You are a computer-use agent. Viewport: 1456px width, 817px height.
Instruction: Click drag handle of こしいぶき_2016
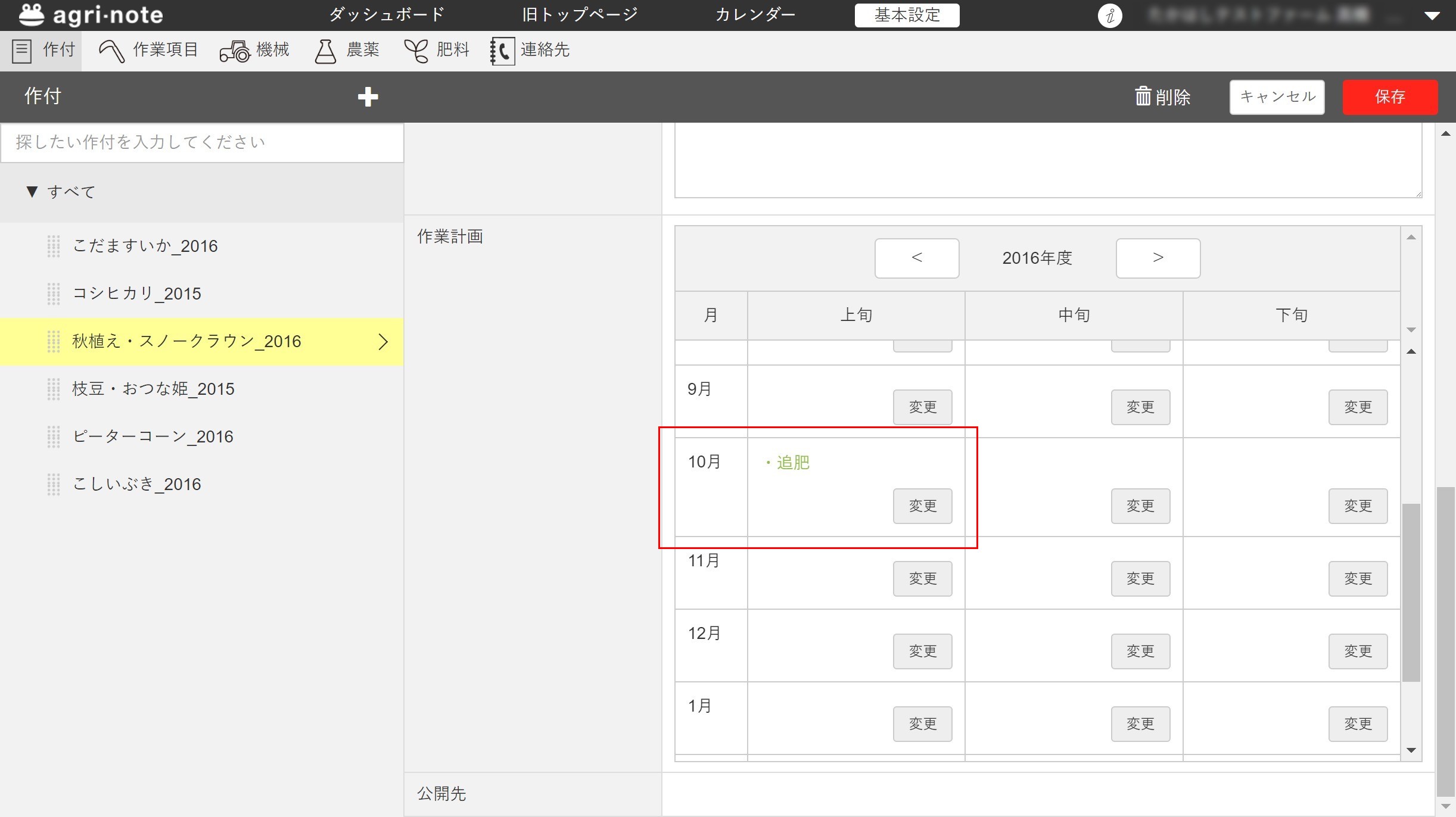(x=54, y=484)
